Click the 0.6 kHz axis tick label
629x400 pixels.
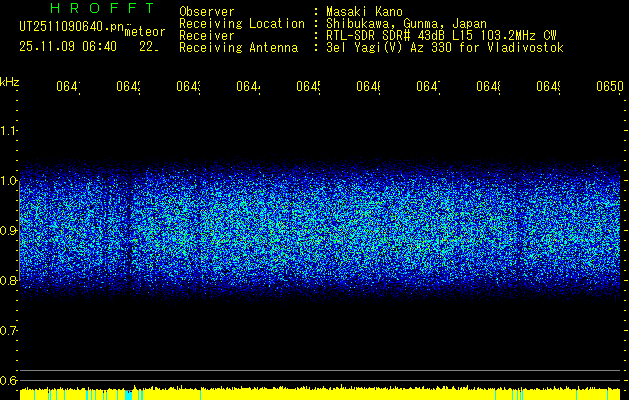[8, 380]
